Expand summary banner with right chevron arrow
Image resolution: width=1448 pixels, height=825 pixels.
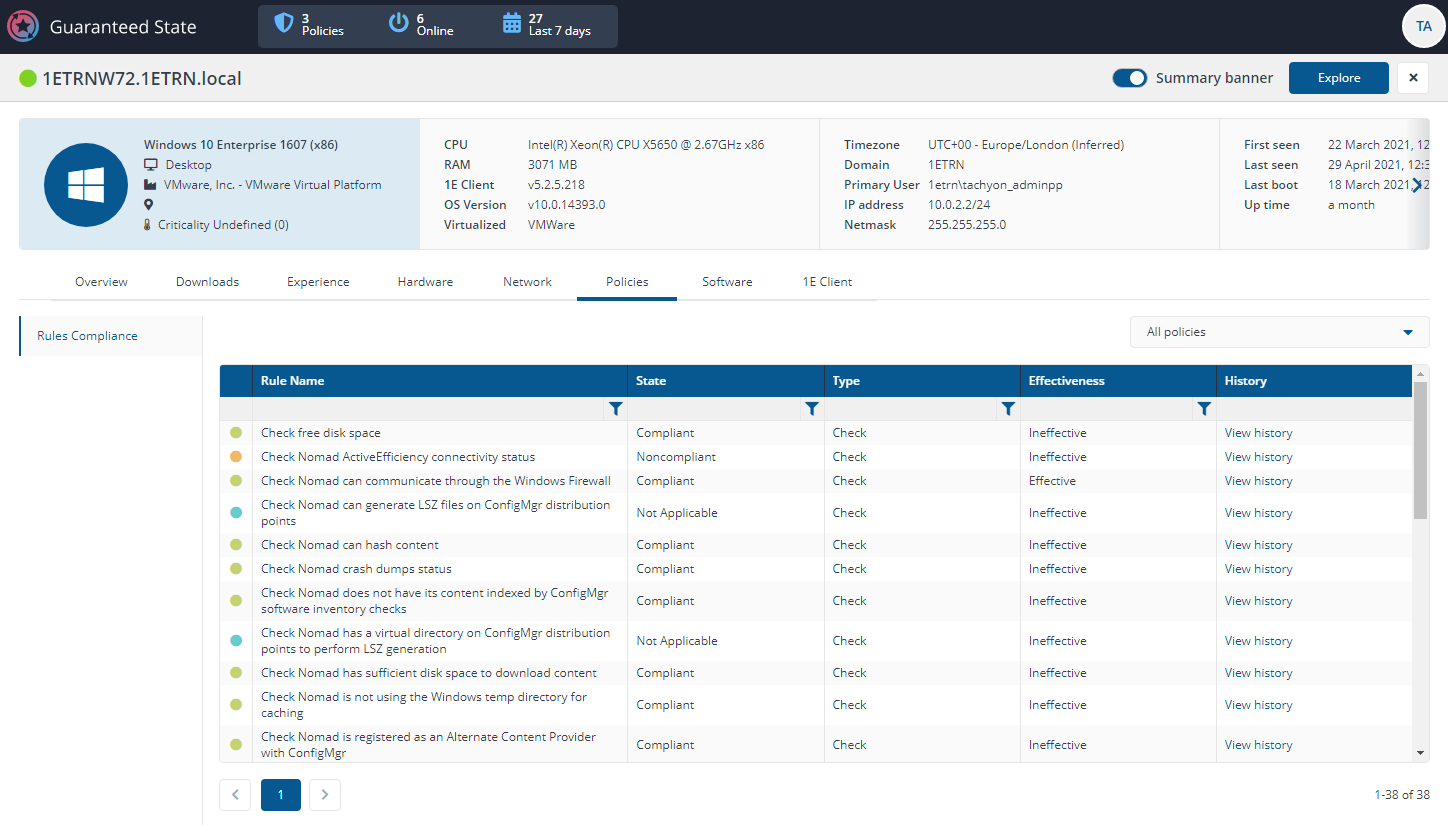point(1415,184)
